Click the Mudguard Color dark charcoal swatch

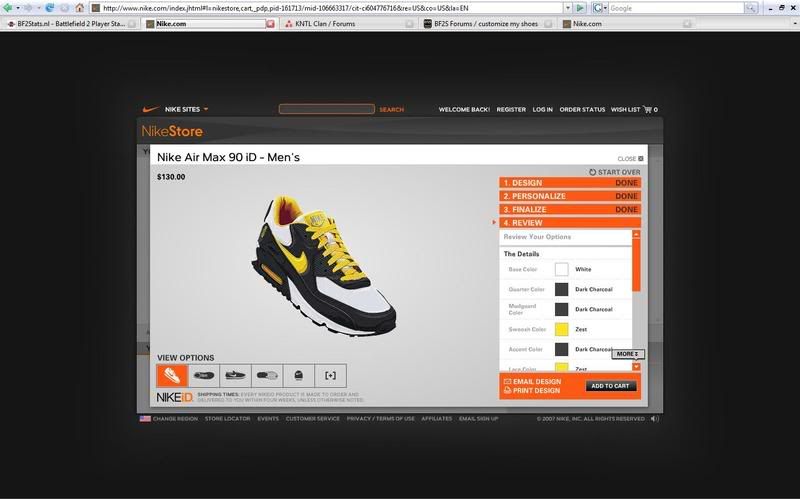[x=561, y=309]
